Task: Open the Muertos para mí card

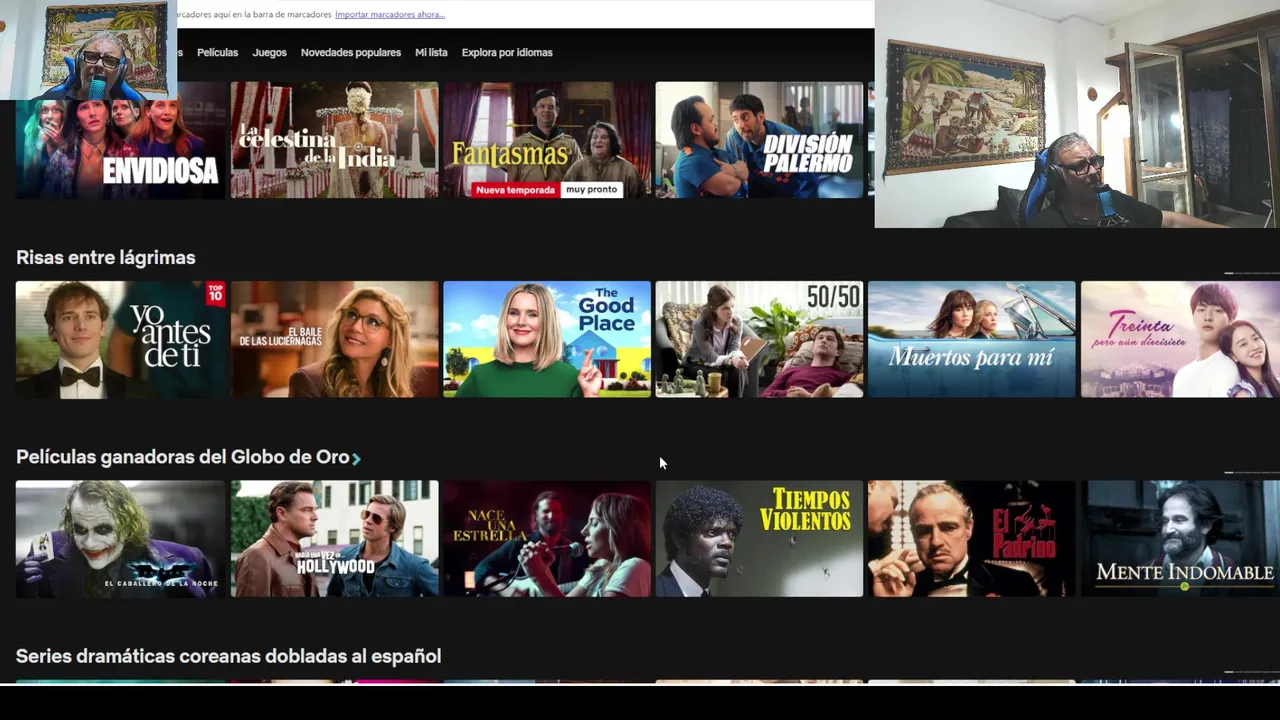Action: [x=972, y=339]
